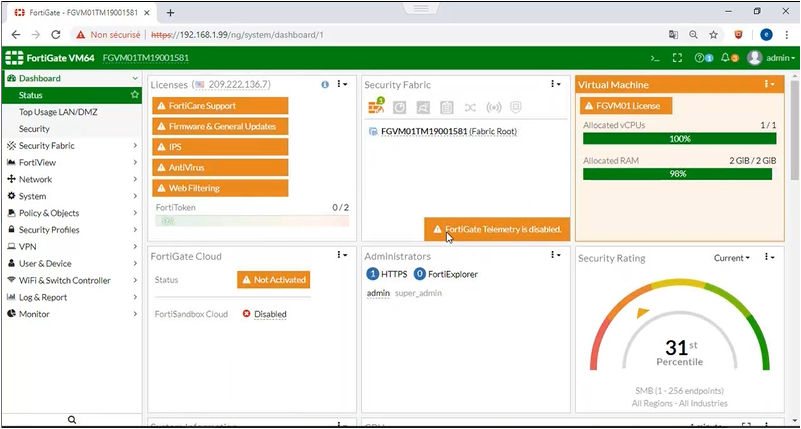Open the Security dashboard item
This screenshot has width=801, height=429.
point(34,129)
